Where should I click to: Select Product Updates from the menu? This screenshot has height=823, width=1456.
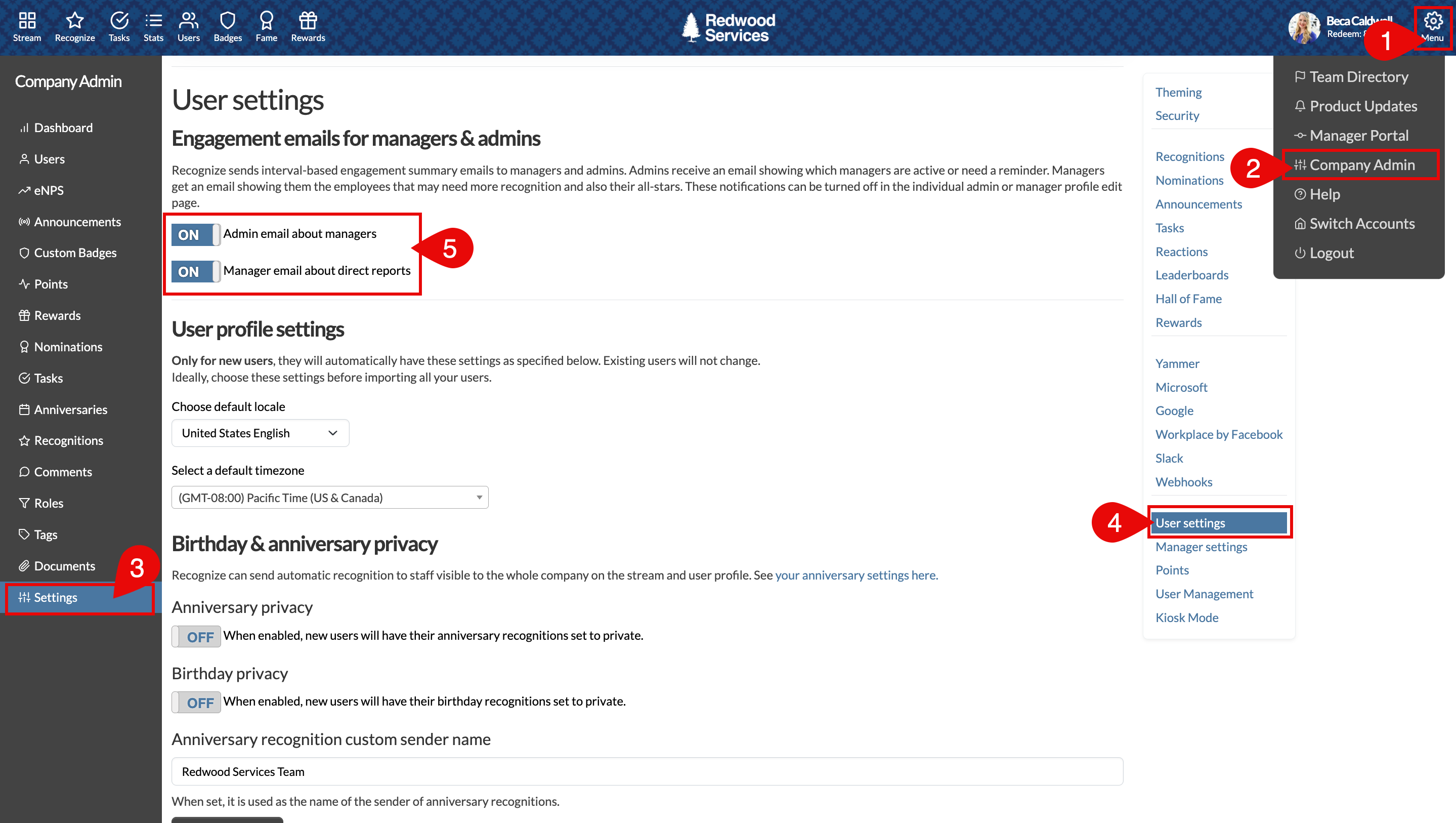click(x=1355, y=106)
